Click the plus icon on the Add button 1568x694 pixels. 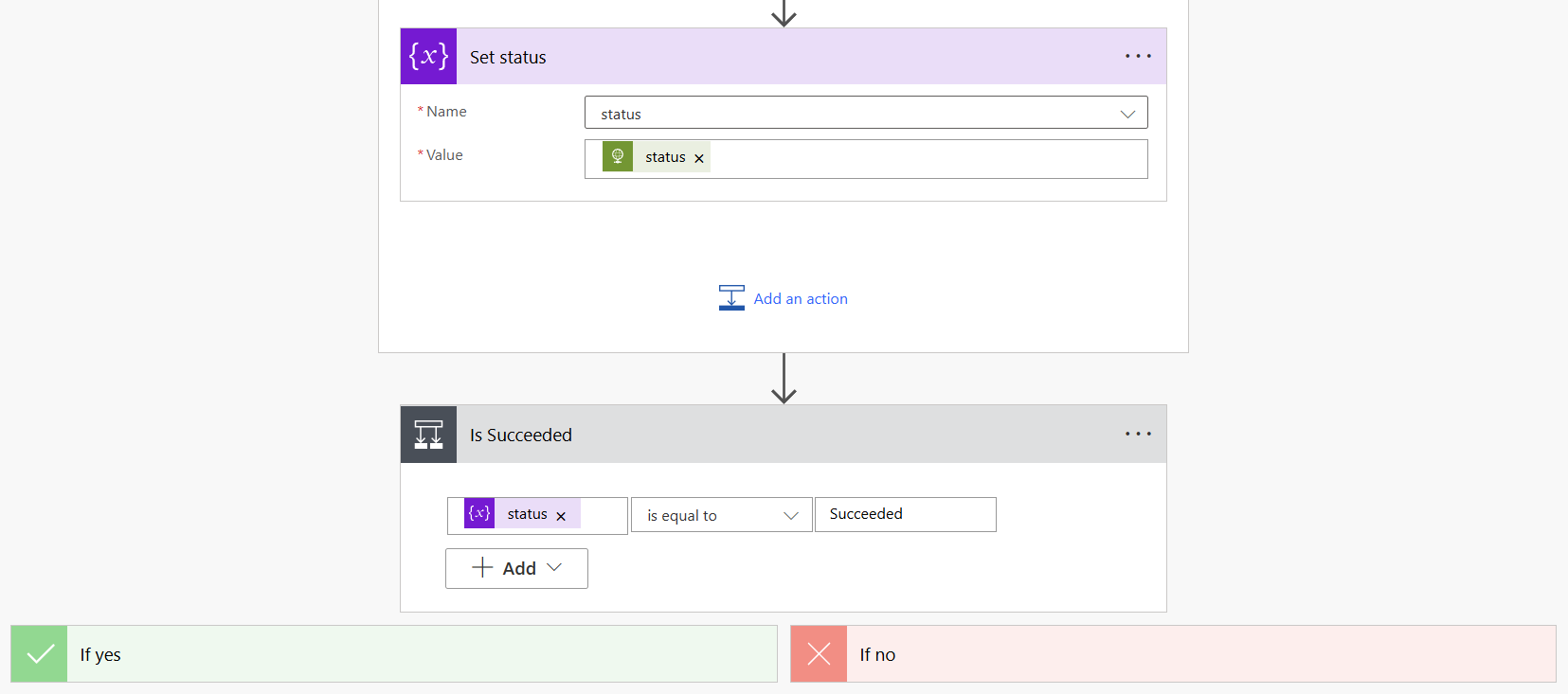482,567
